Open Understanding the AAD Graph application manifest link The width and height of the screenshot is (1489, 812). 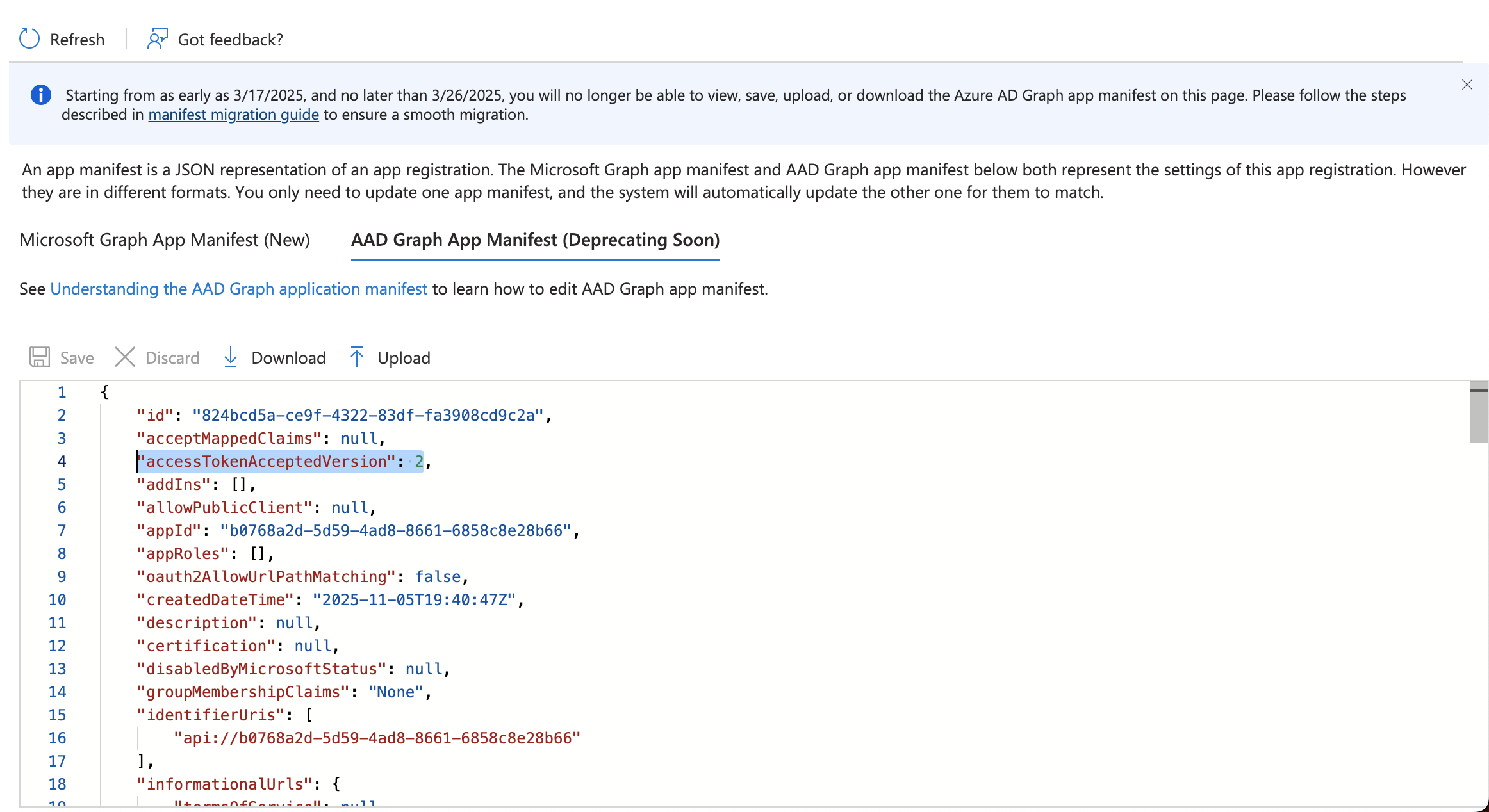[238, 289]
